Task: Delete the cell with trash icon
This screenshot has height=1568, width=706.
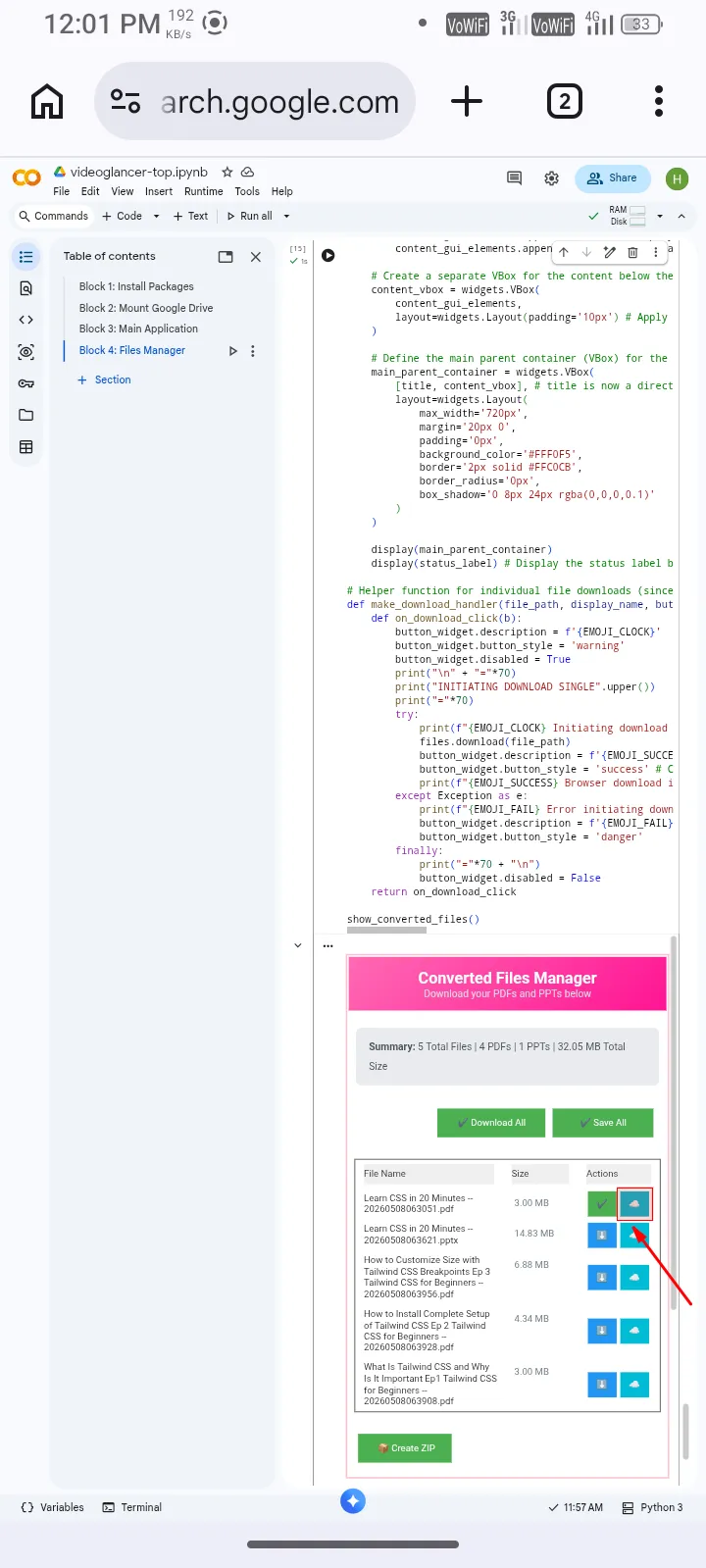Action: tap(632, 252)
